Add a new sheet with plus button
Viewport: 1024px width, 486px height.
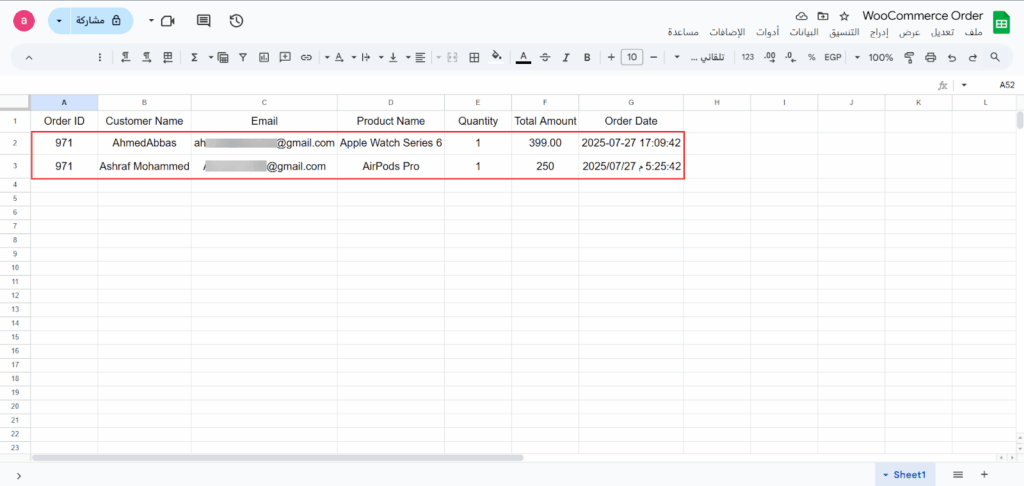(x=984, y=474)
